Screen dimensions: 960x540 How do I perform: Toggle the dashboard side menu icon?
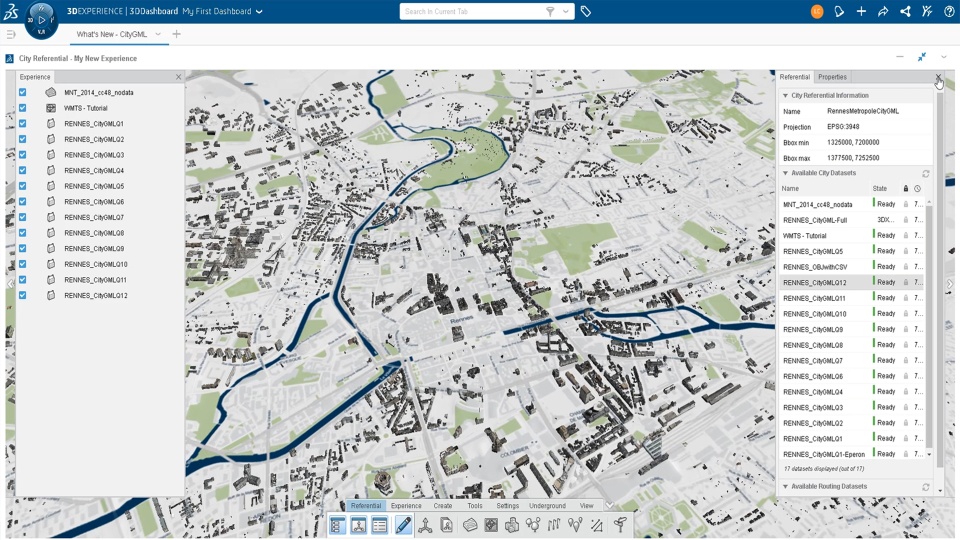pyautogui.click(x=10, y=34)
